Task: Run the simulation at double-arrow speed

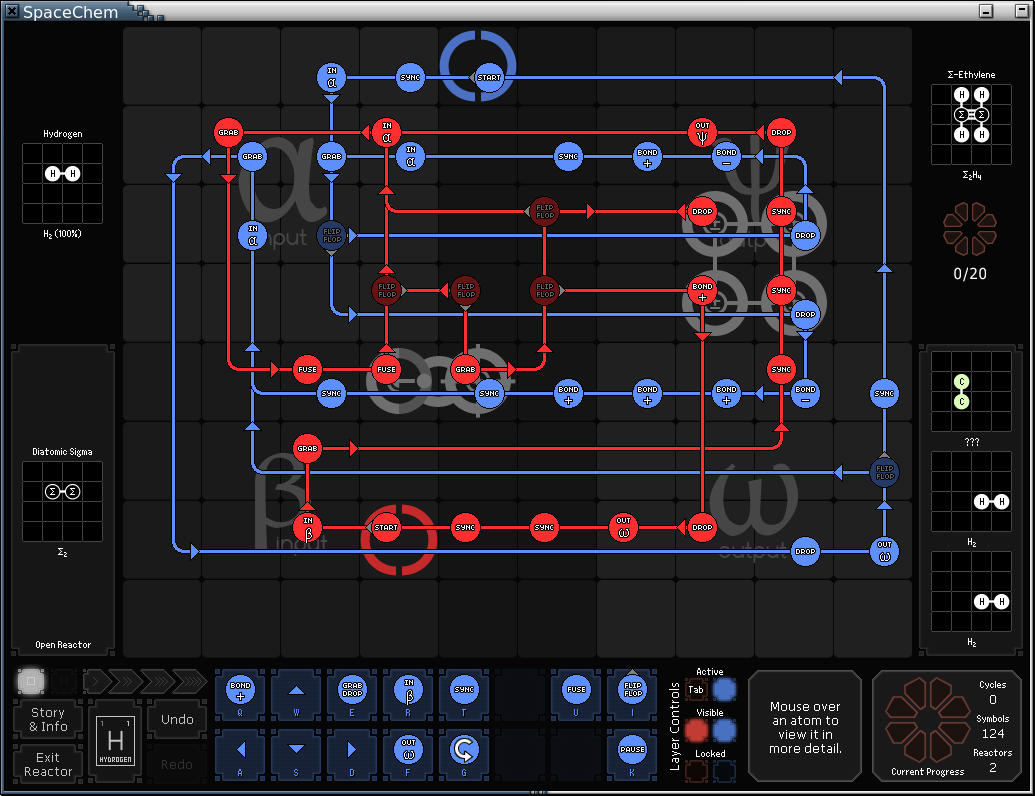Action: click(x=124, y=680)
